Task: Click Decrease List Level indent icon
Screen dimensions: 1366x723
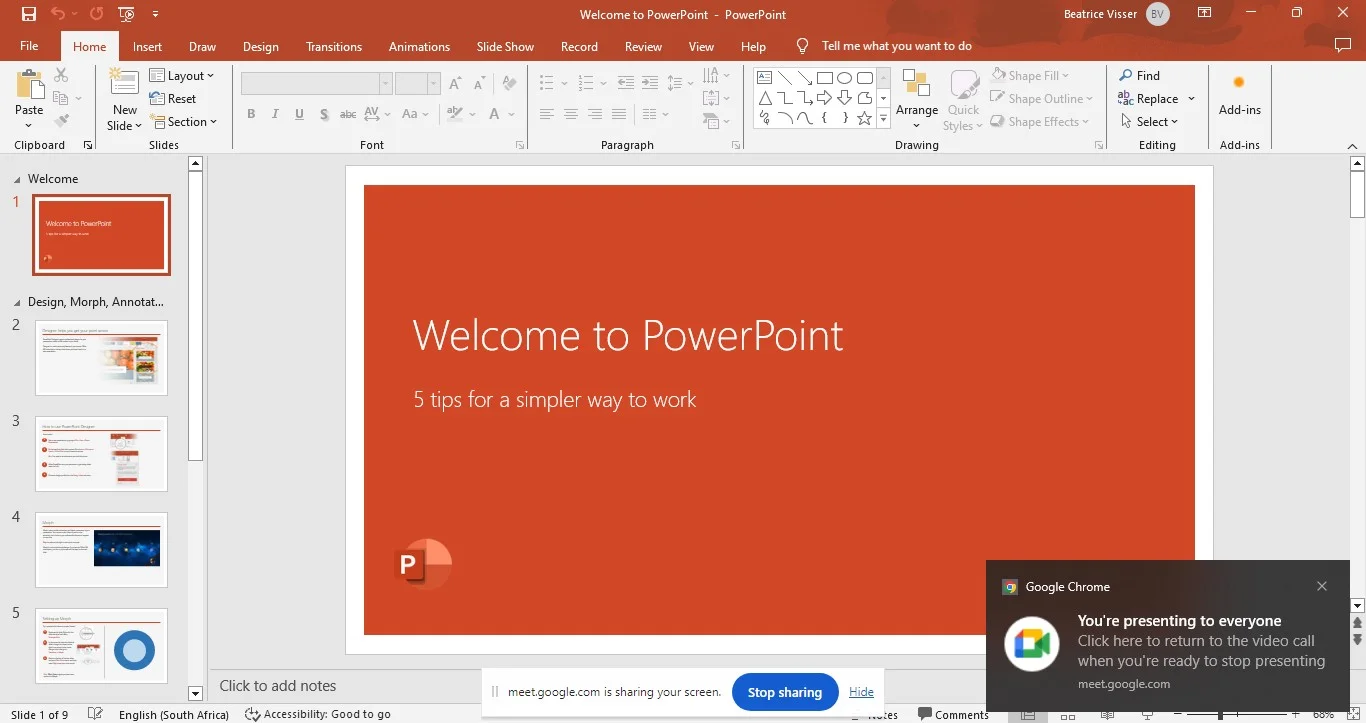Action: pos(626,83)
